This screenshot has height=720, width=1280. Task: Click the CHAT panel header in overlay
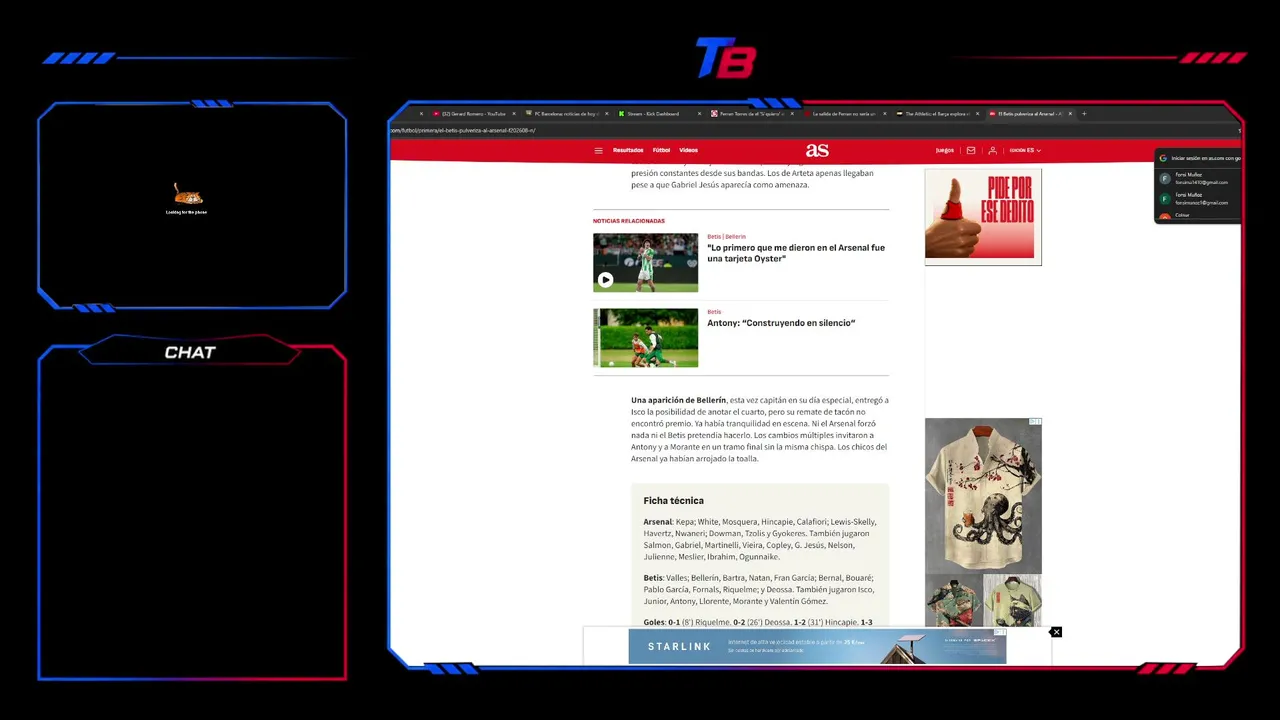(190, 352)
